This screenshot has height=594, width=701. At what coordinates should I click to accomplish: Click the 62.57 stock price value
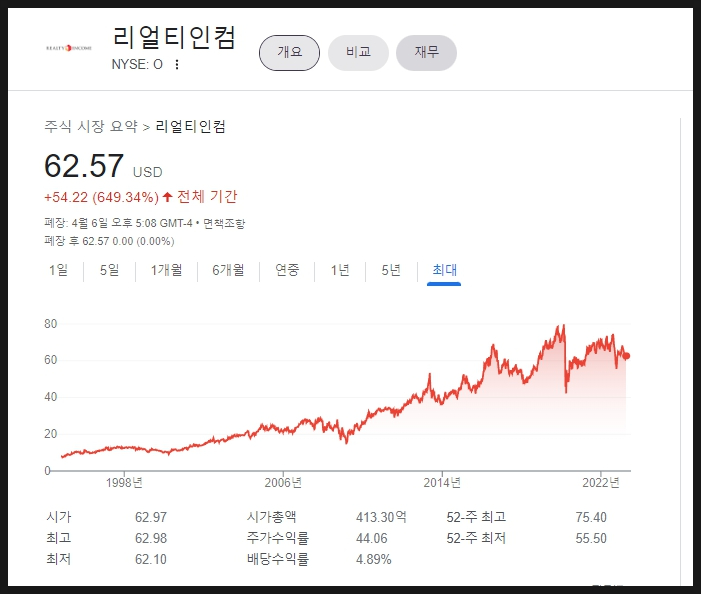84,166
